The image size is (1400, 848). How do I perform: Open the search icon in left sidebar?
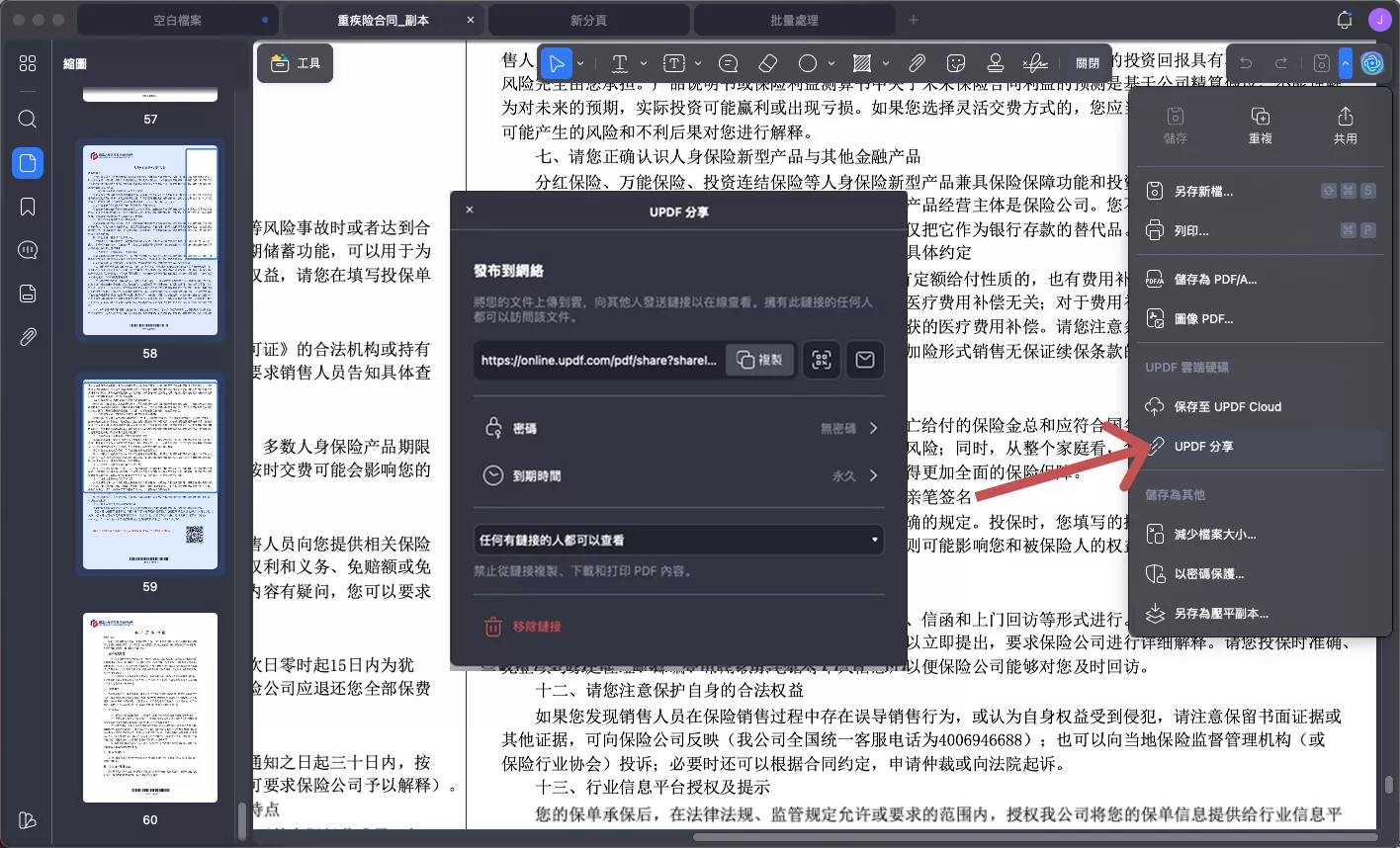point(28,120)
